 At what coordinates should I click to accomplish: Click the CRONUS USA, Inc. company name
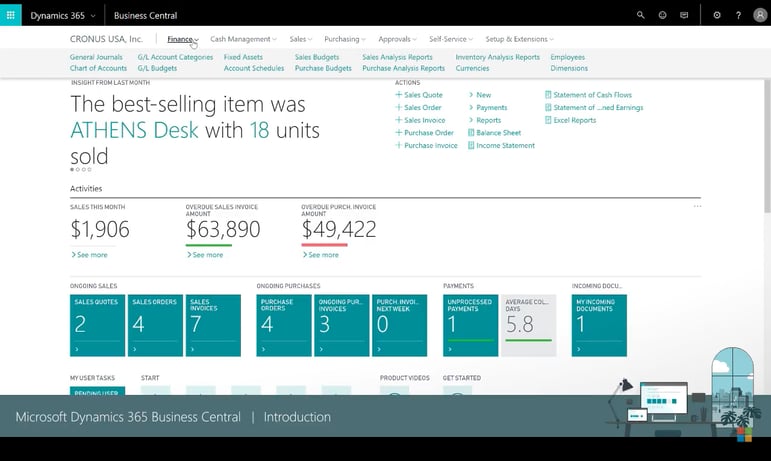(x=106, y=39)
